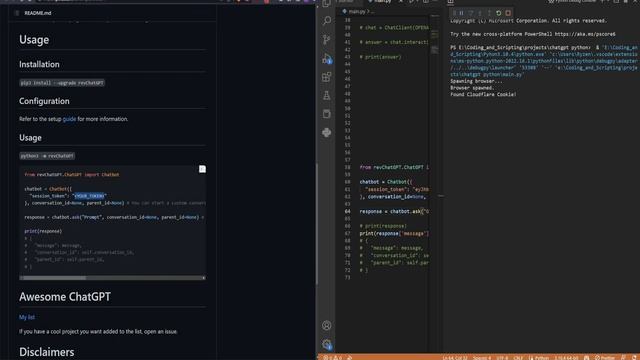Change line endings via CRLF item

click(x=518, y=358)
